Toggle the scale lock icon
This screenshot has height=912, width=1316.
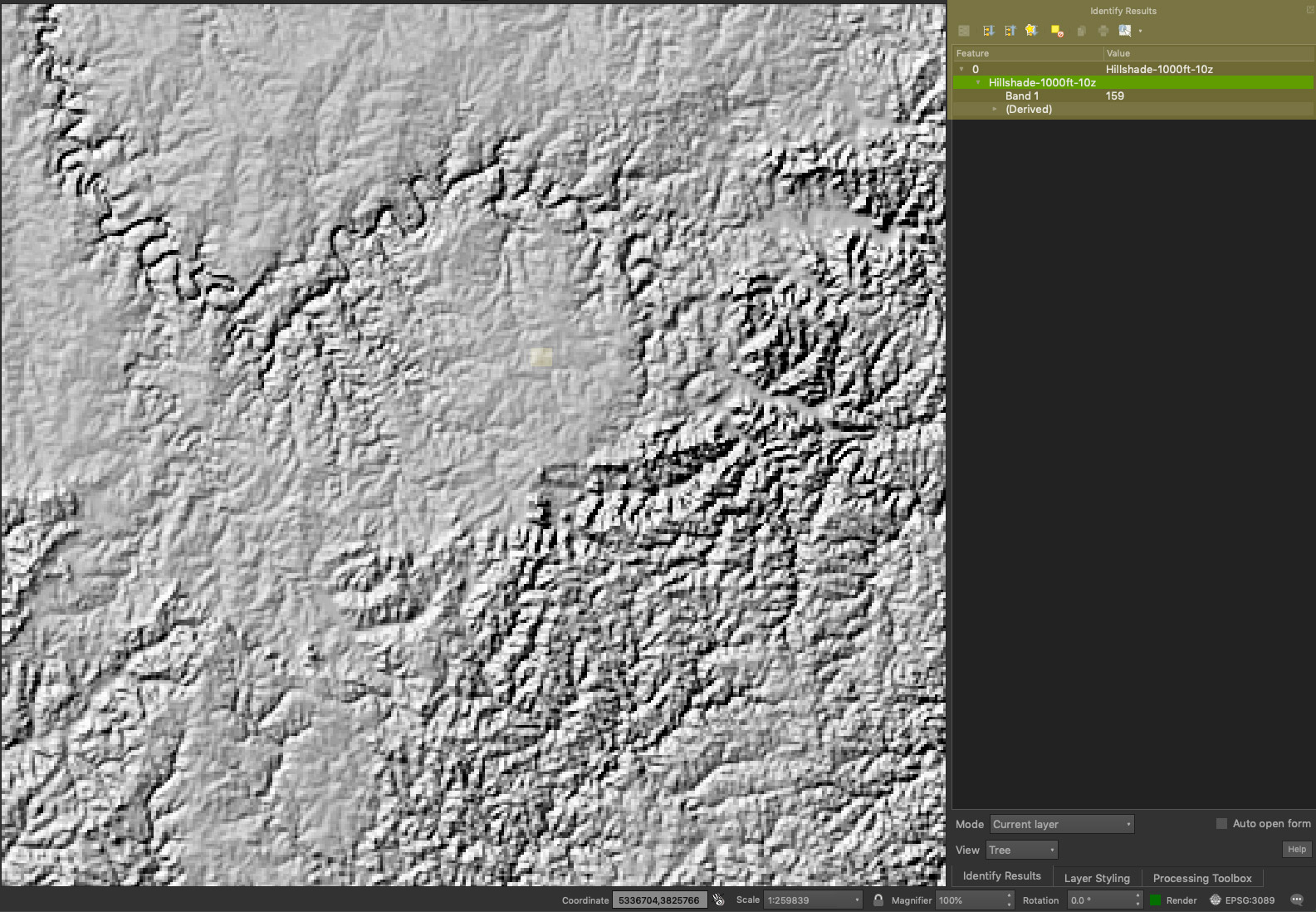tap(878, 900)
